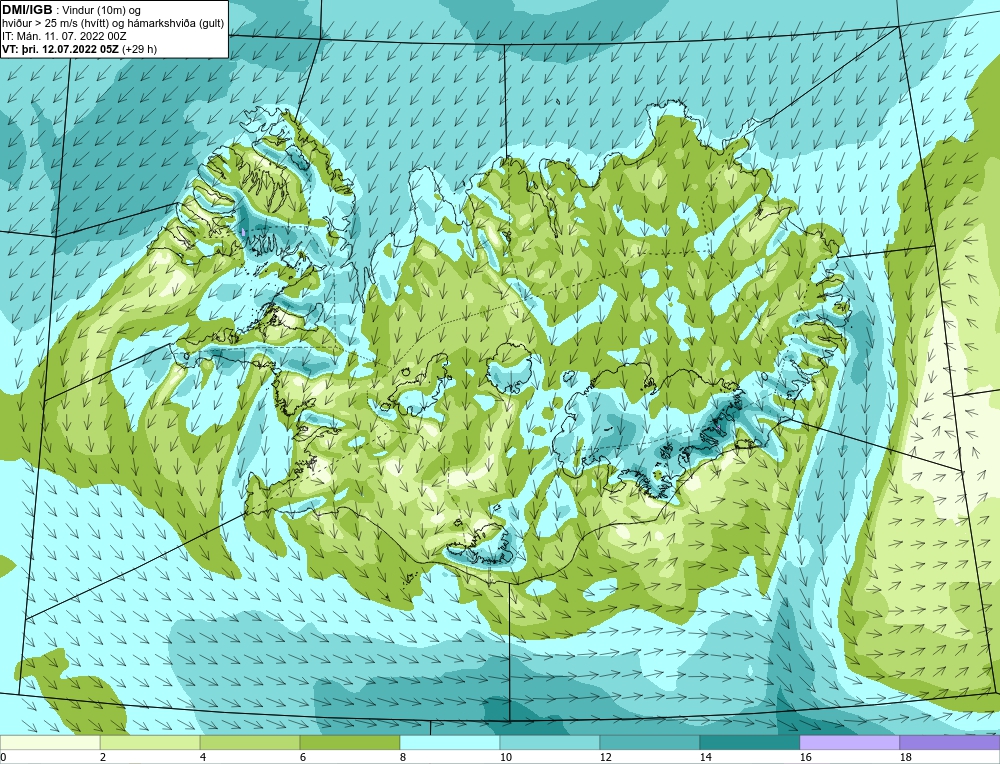Click the 12–14 m/s teal legend swatch

click(650, 742)
